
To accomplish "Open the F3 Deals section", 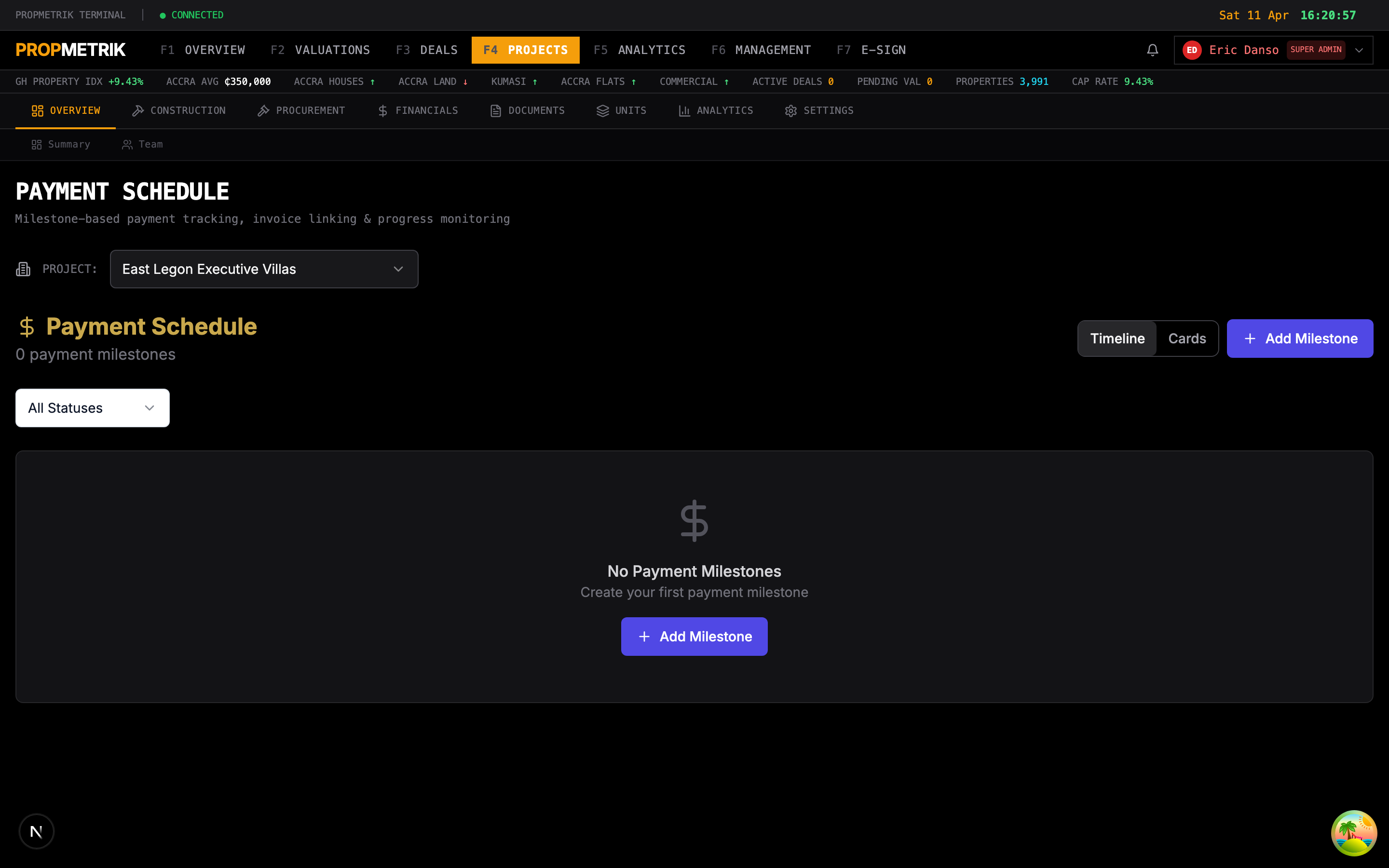I will point(426,50).
